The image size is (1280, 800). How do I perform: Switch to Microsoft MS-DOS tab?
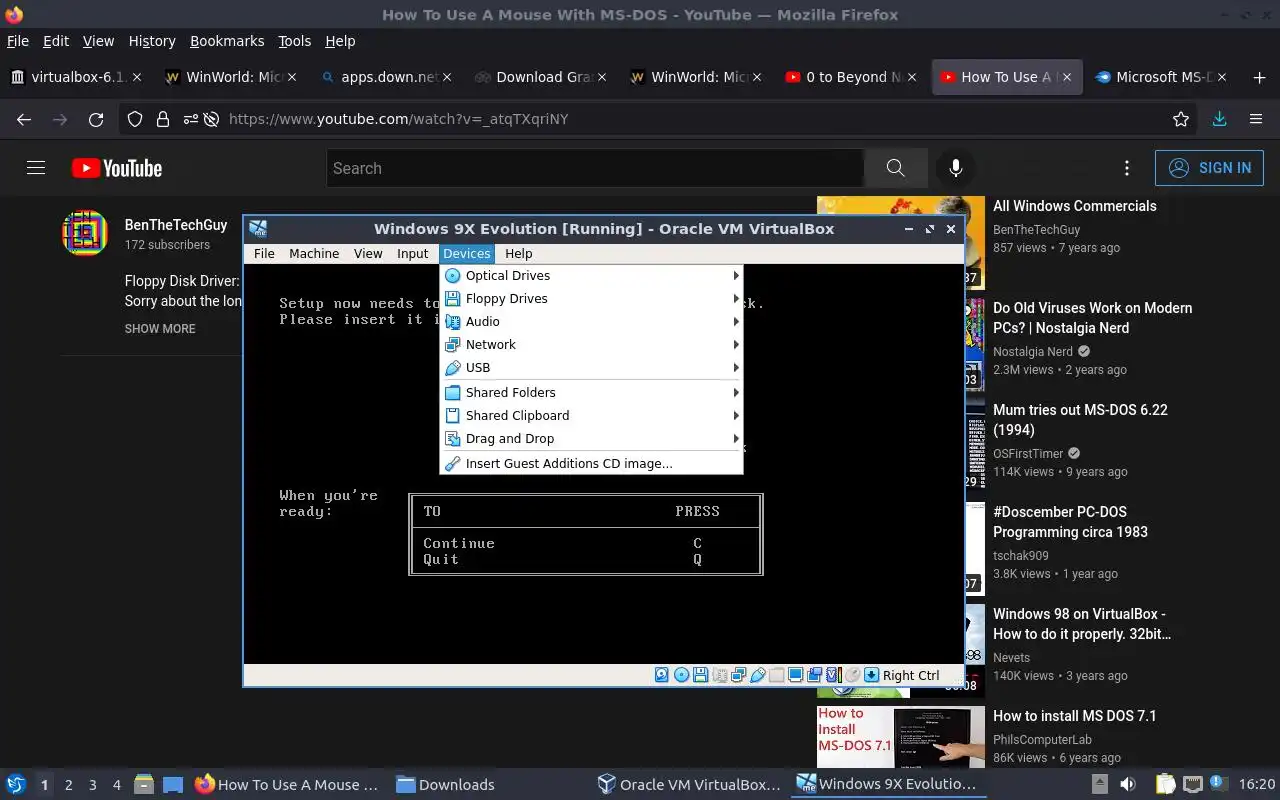point(1162,77)
